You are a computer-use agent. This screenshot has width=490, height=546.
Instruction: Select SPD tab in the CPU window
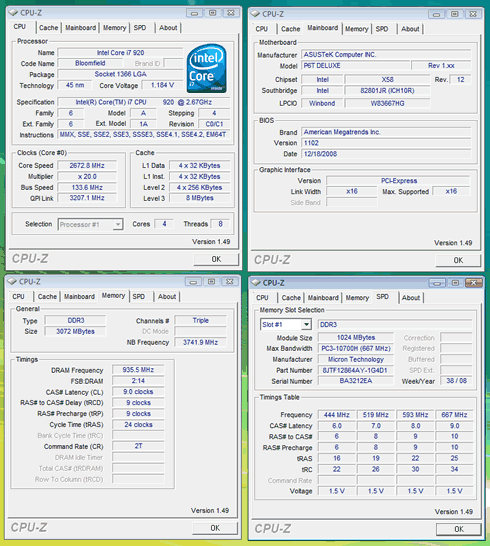[x=140, y=28]
